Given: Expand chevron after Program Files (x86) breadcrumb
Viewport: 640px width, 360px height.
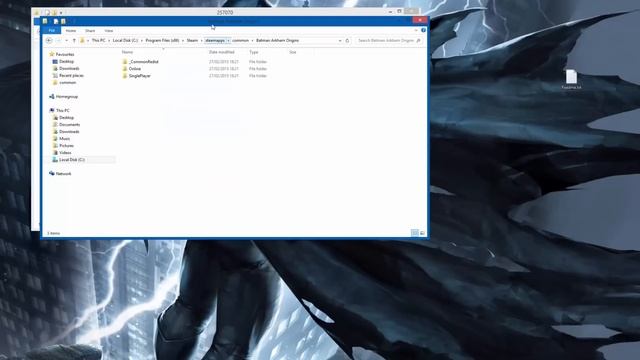Looking at the screenshot, I should [183, 40].
